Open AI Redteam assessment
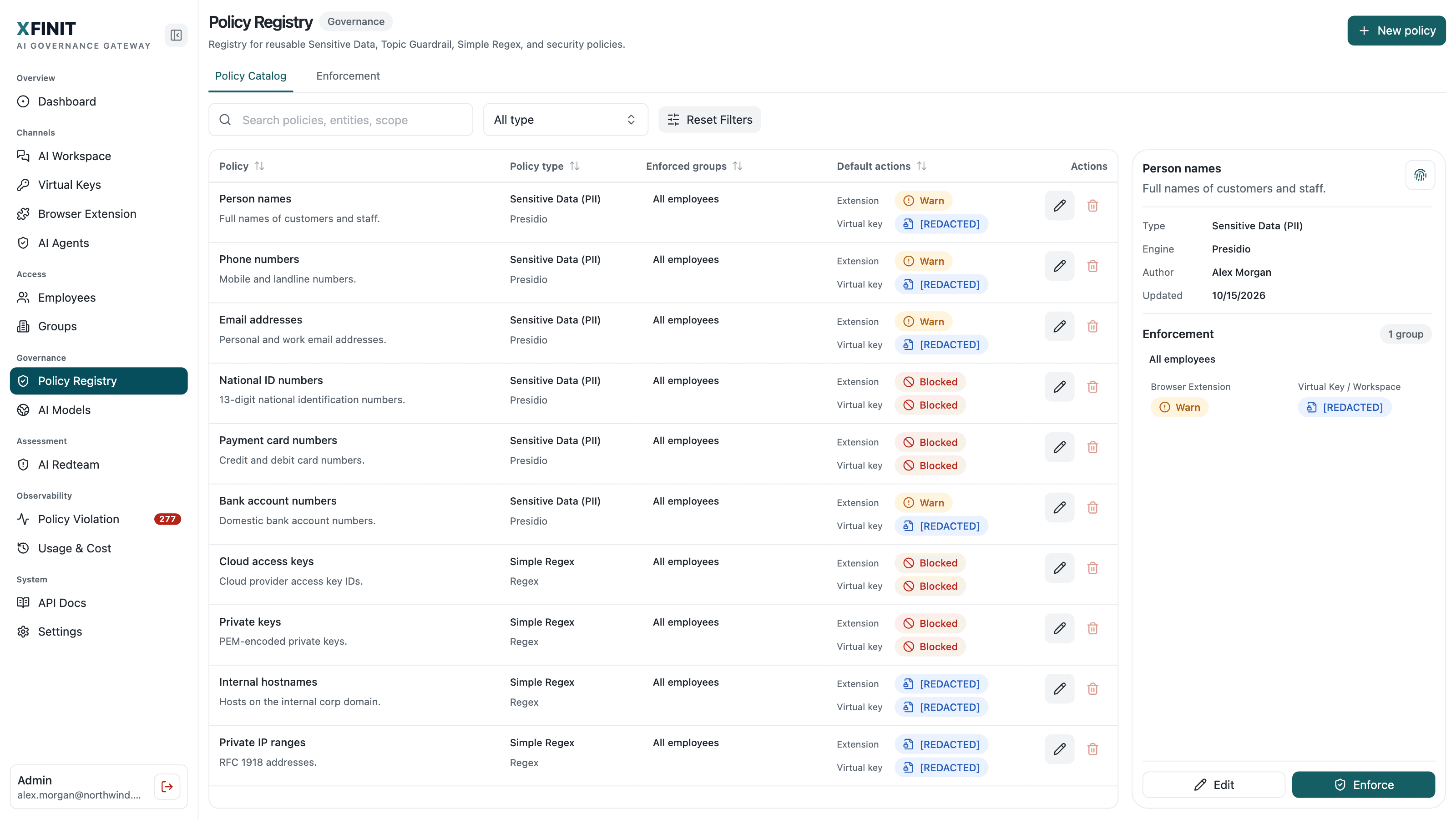Image resolution: width=1456 pixels, height=819 pixels. click(99, 465)
